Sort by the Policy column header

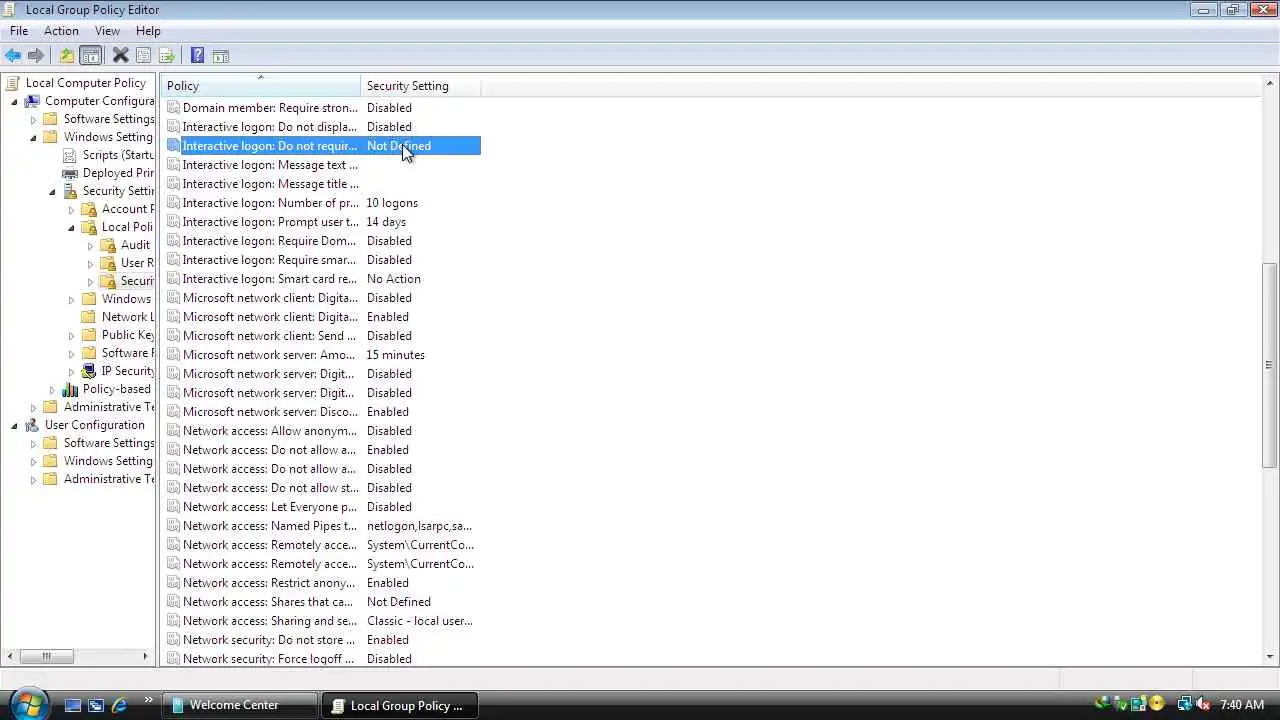(x=261, y=86)
